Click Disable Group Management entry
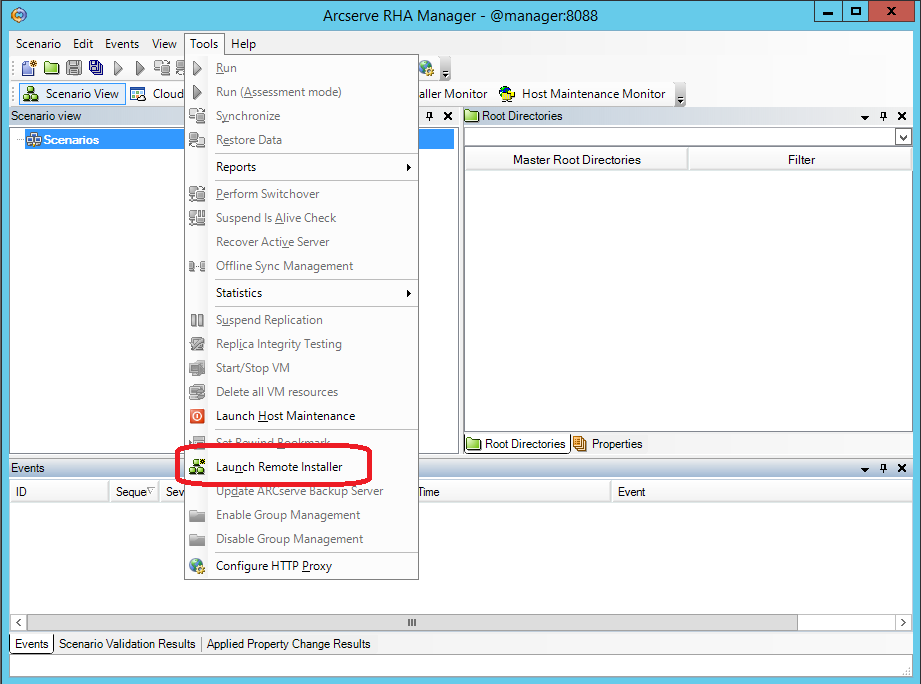The width and height of the screenshot is (921, 684). [301, 539]
